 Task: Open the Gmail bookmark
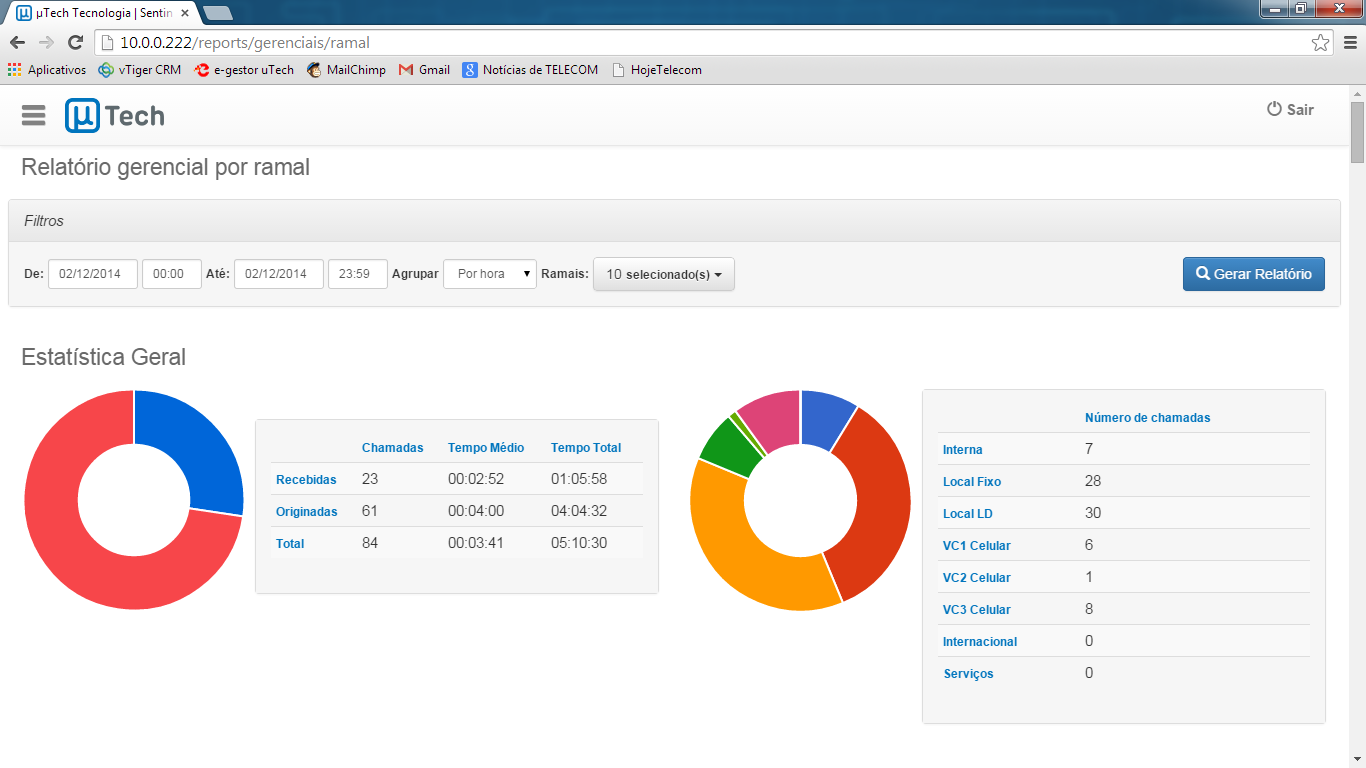424,70
